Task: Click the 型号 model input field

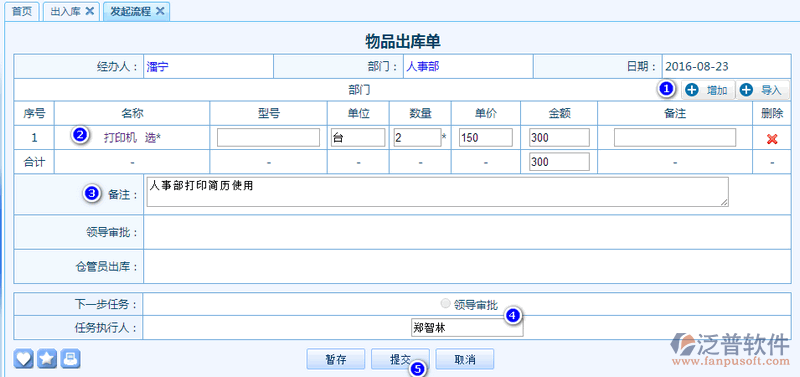Action: coord(268,138)
